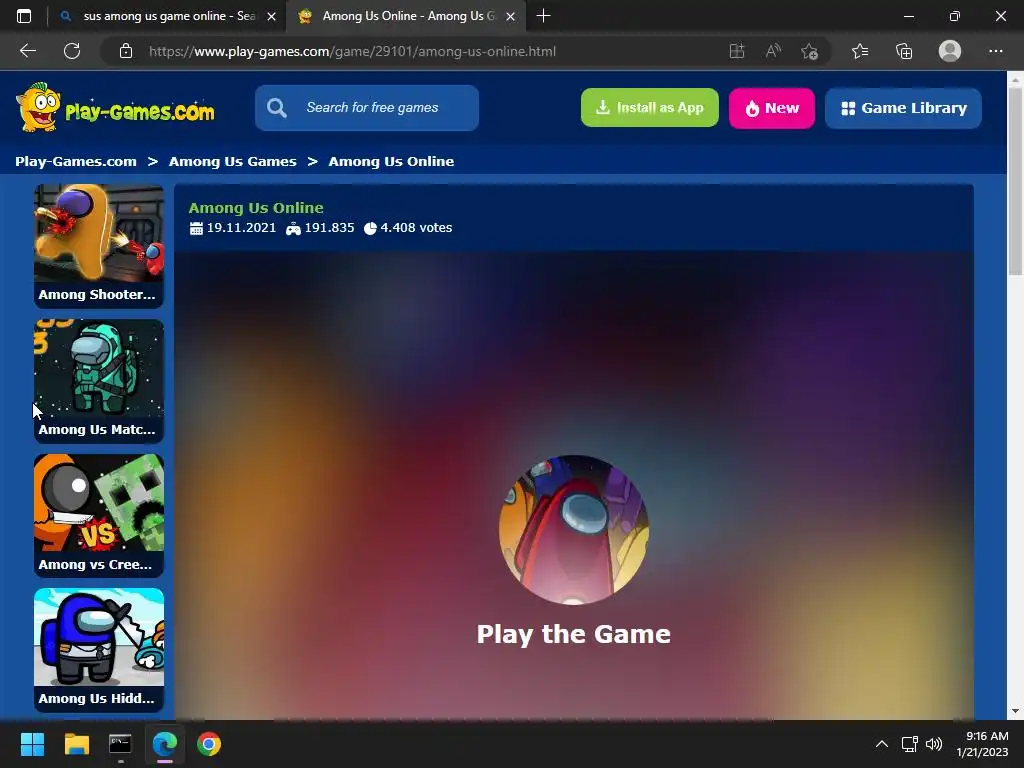Open the Favorites list icon

860,51
